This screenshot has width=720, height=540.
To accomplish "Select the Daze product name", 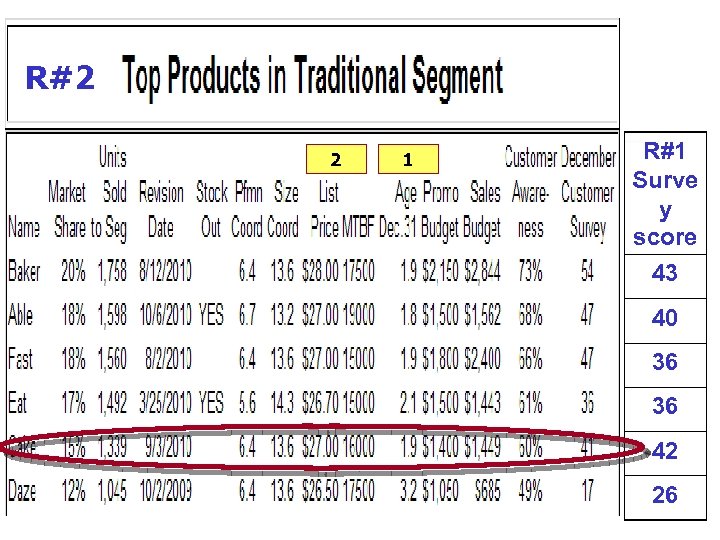I will click(22, 491).
